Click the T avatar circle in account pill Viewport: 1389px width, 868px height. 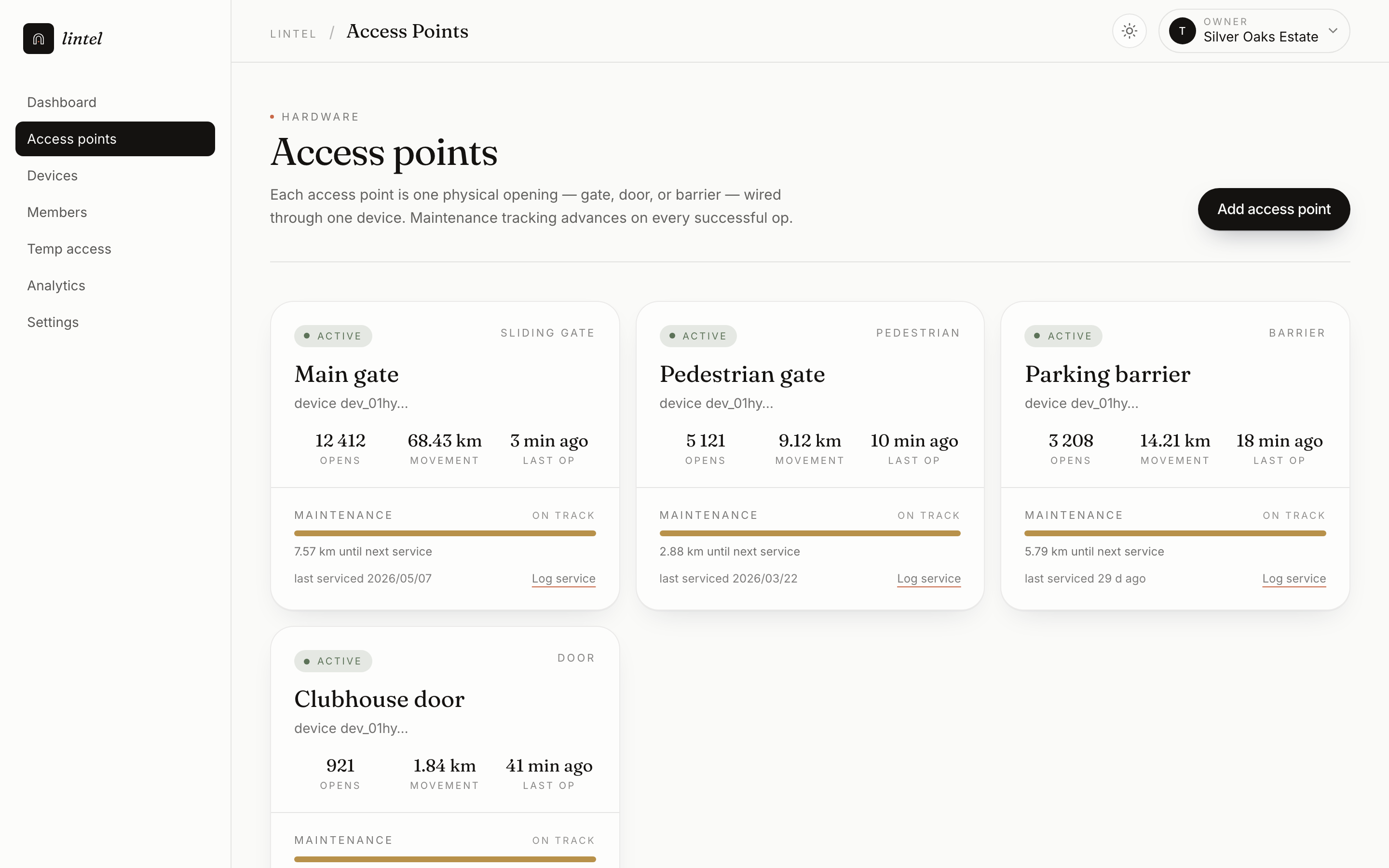(x=1182, y=31)
